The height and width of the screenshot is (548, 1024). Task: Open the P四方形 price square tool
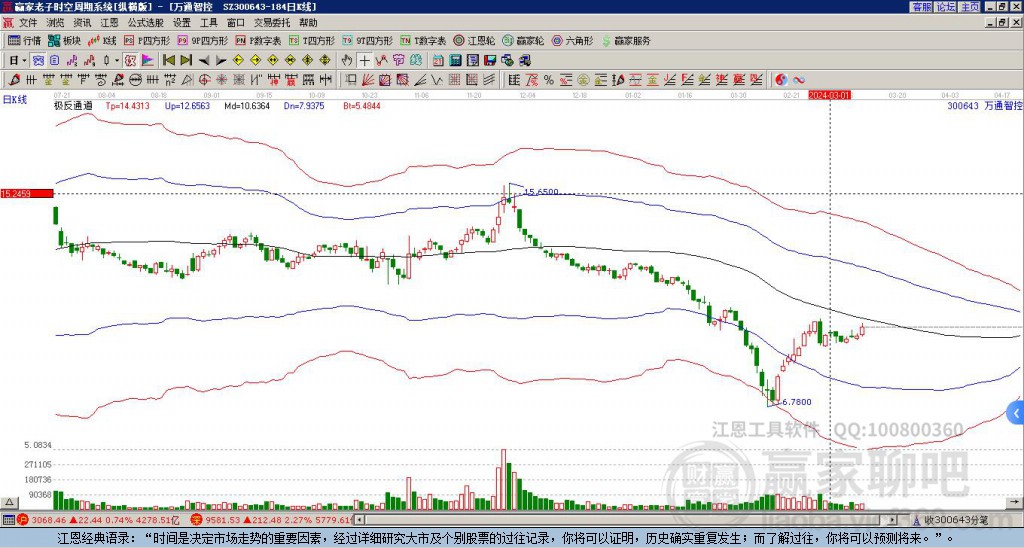[147, 40]
